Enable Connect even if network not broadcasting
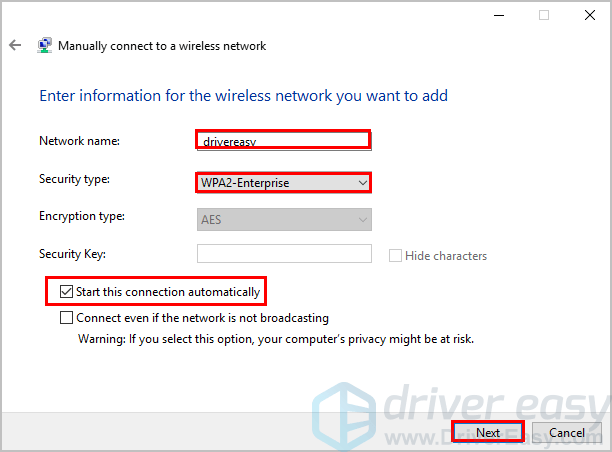Screen dimensions: 612x452 [x=67, y=318]
